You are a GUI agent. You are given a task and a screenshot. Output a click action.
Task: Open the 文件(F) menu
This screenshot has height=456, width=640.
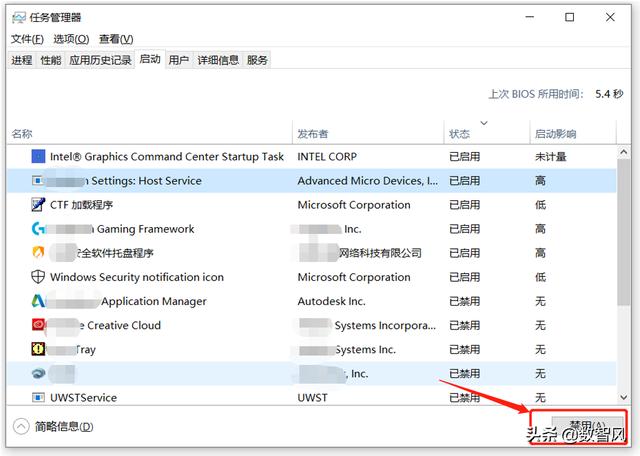27,39
